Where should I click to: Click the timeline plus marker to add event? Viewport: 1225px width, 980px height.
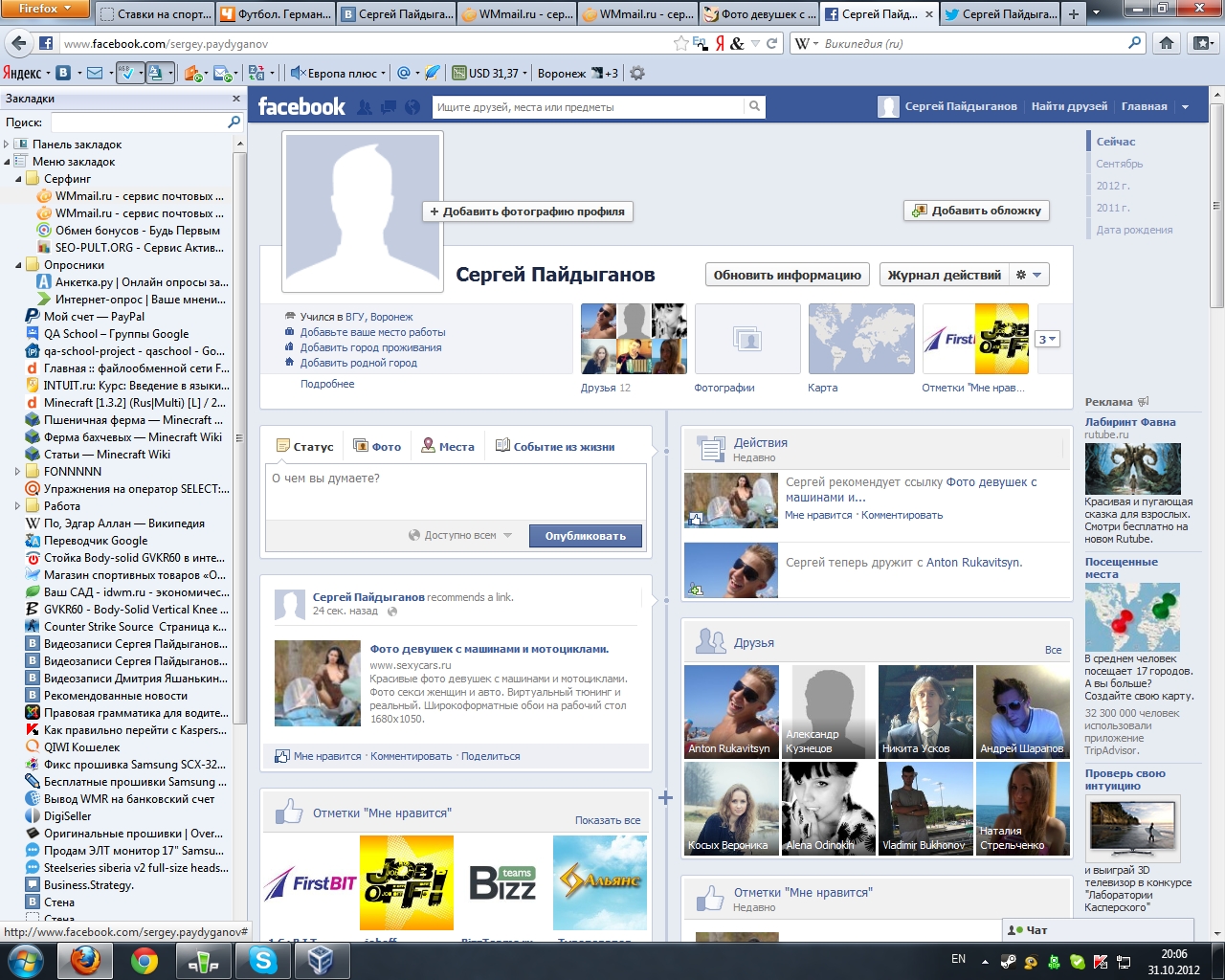click(x=665, y=797)
